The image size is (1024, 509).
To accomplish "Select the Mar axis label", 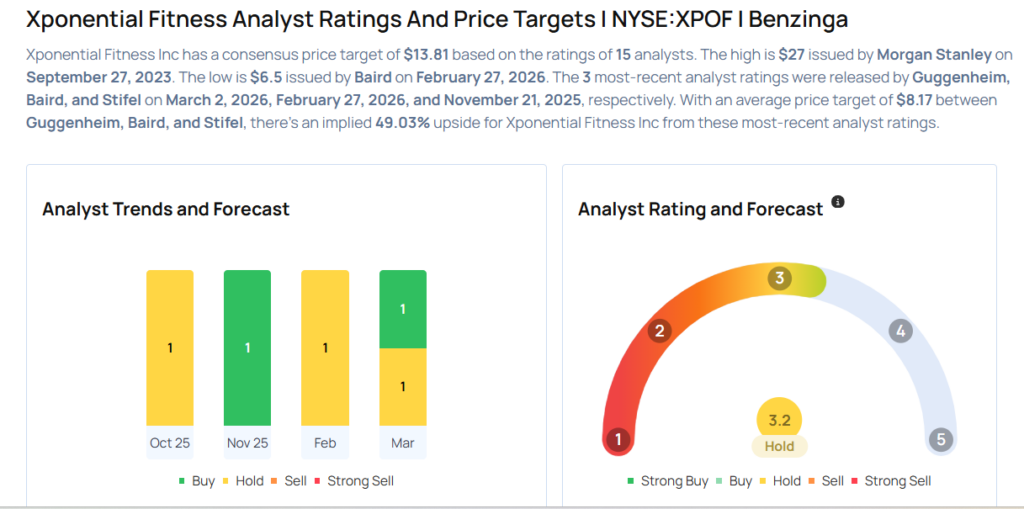I will coord(403,443).
